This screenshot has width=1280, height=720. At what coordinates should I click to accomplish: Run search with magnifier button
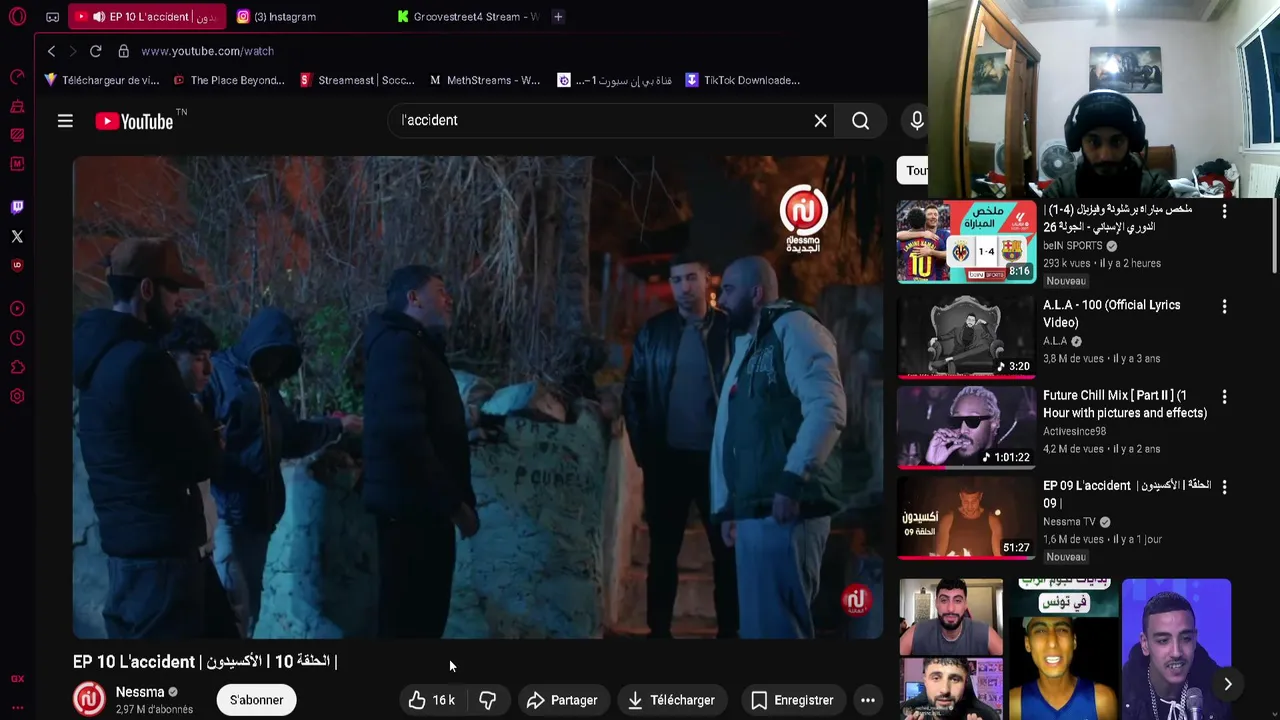860,121
